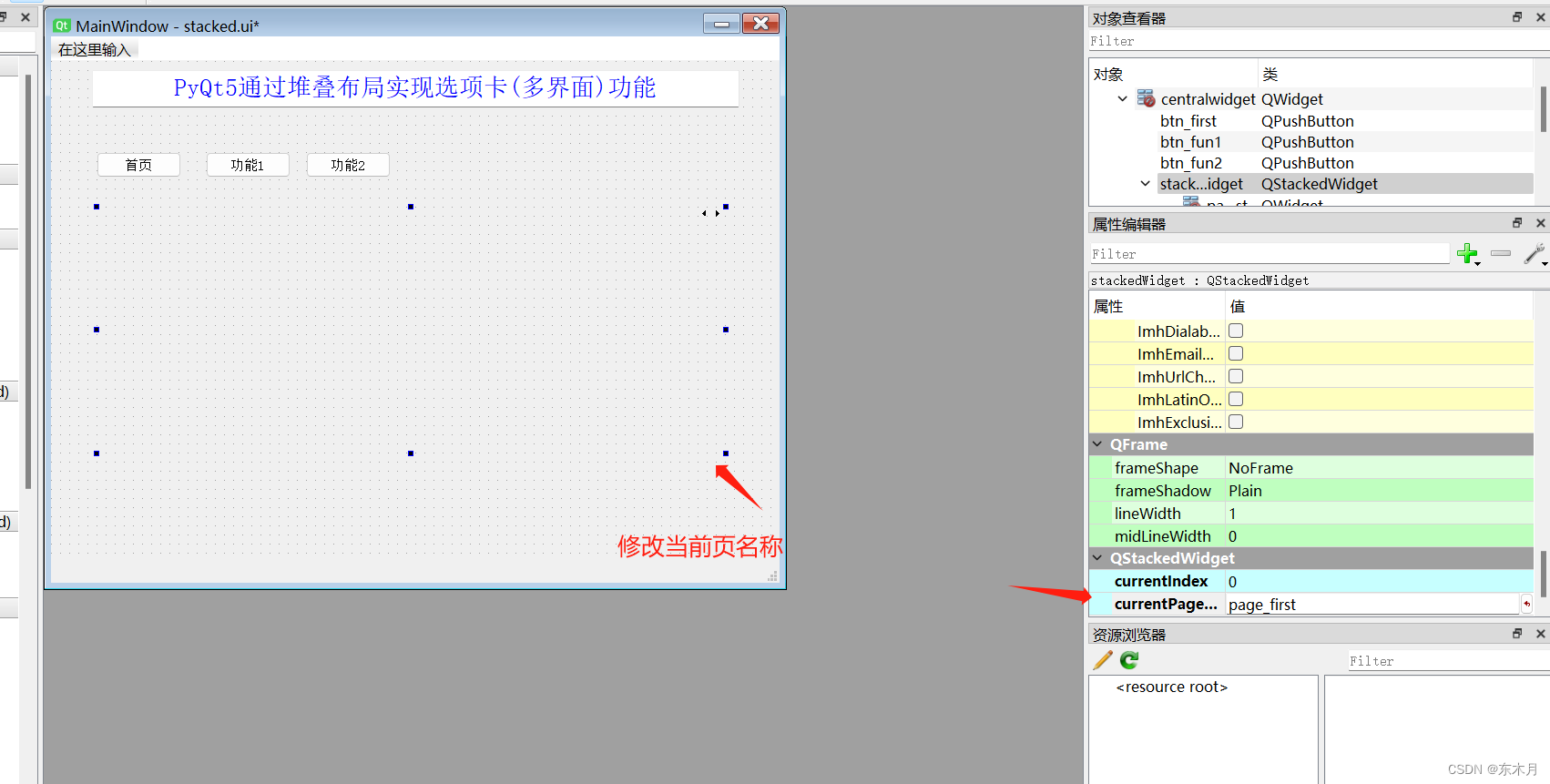Screen dimensions: 1550x784
Task: Click the pencil edit resources icon
Action: (x=1103, y=660)
